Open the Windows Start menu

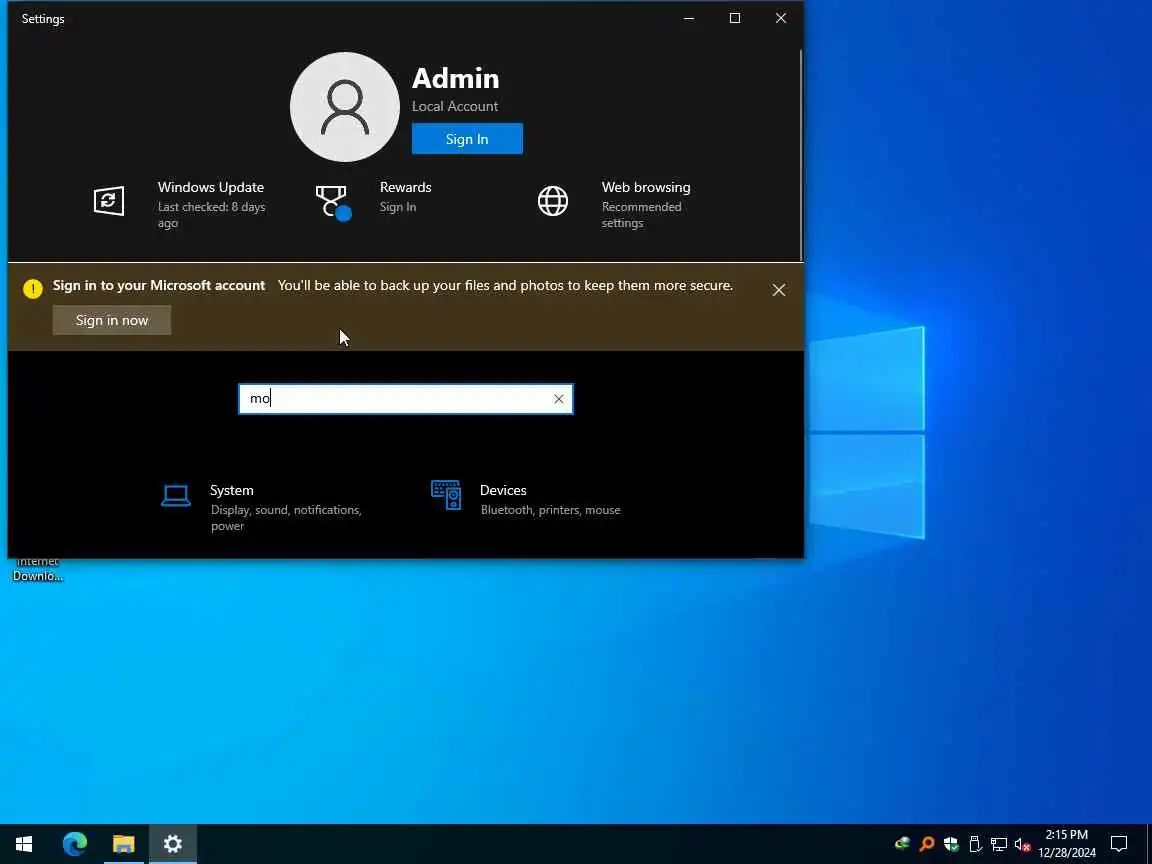(24, 844)
